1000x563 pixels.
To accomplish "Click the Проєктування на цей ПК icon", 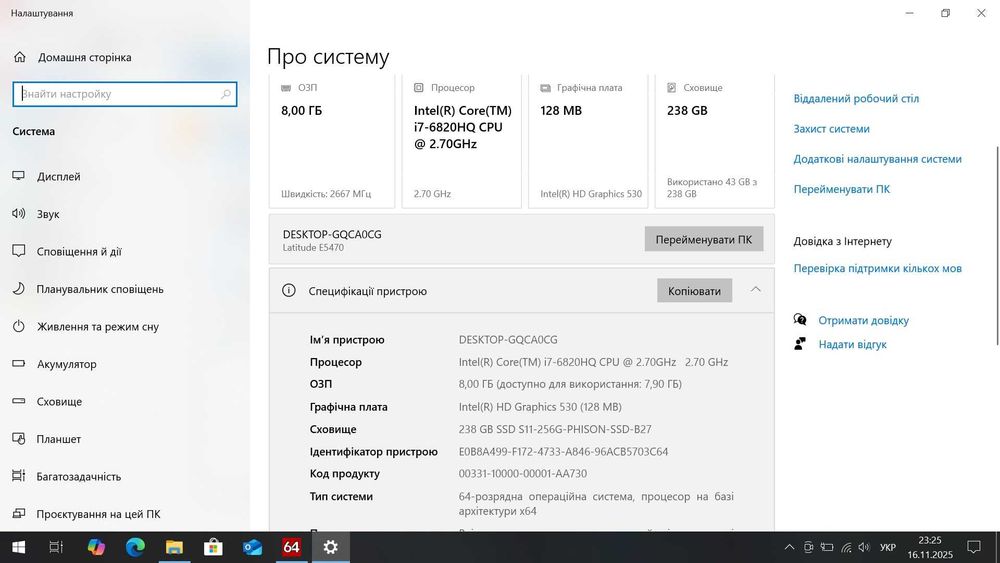I will [x=18, y=513].
